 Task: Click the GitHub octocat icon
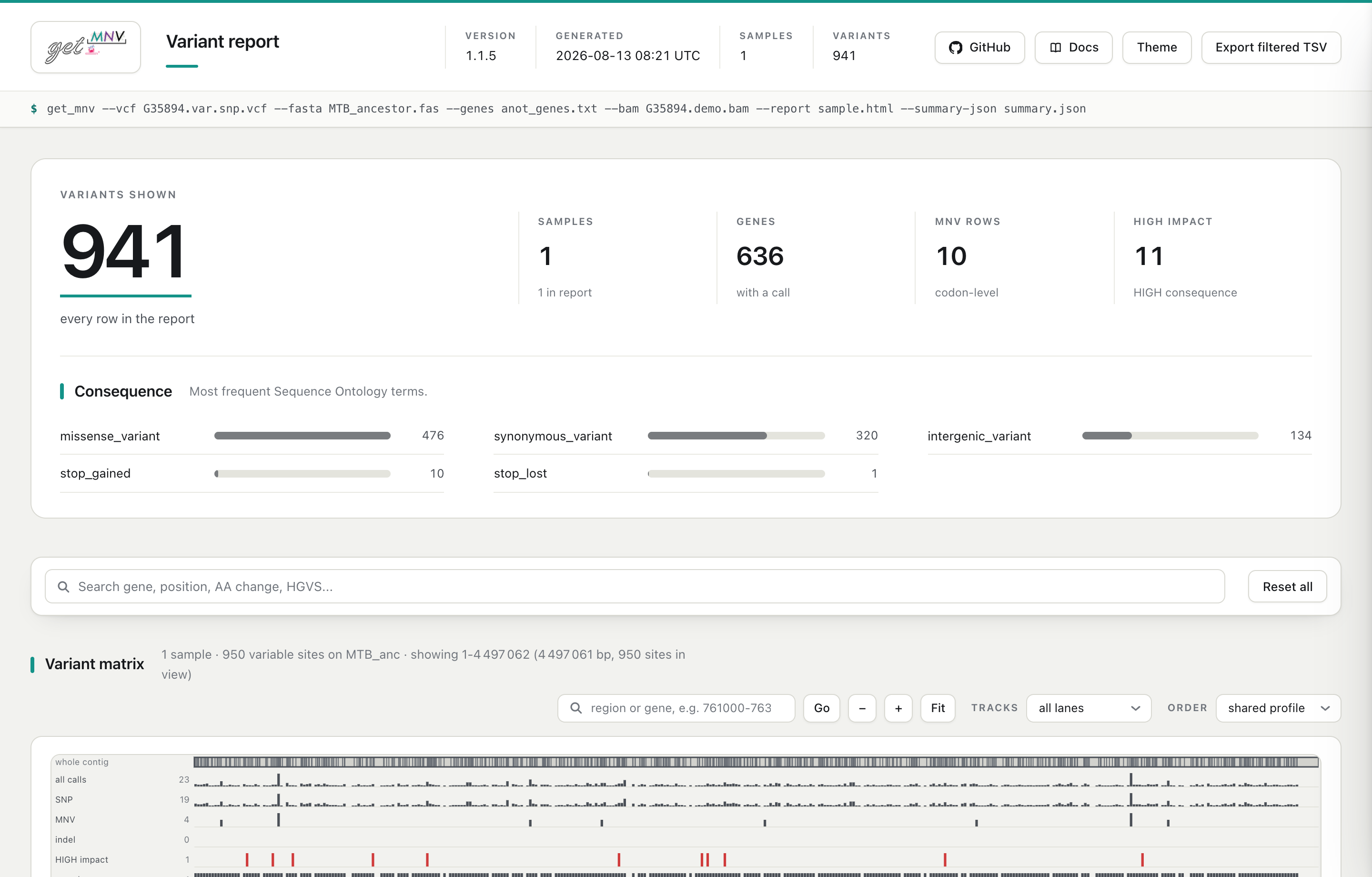coord(956,47)
